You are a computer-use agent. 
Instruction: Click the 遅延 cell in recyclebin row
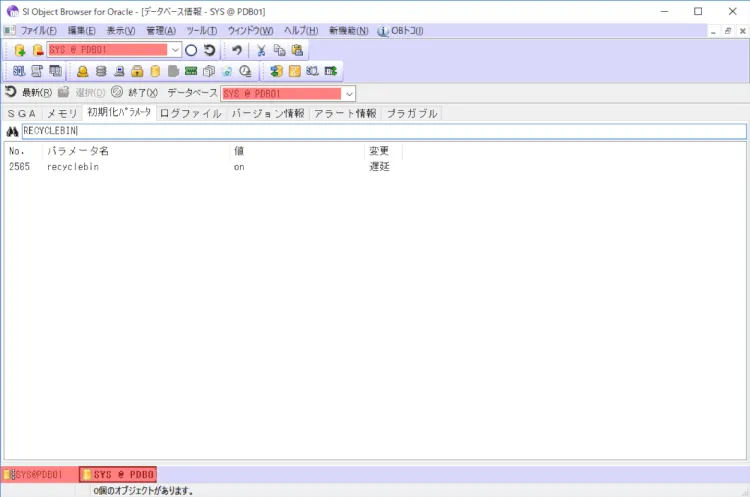[379, 167]
